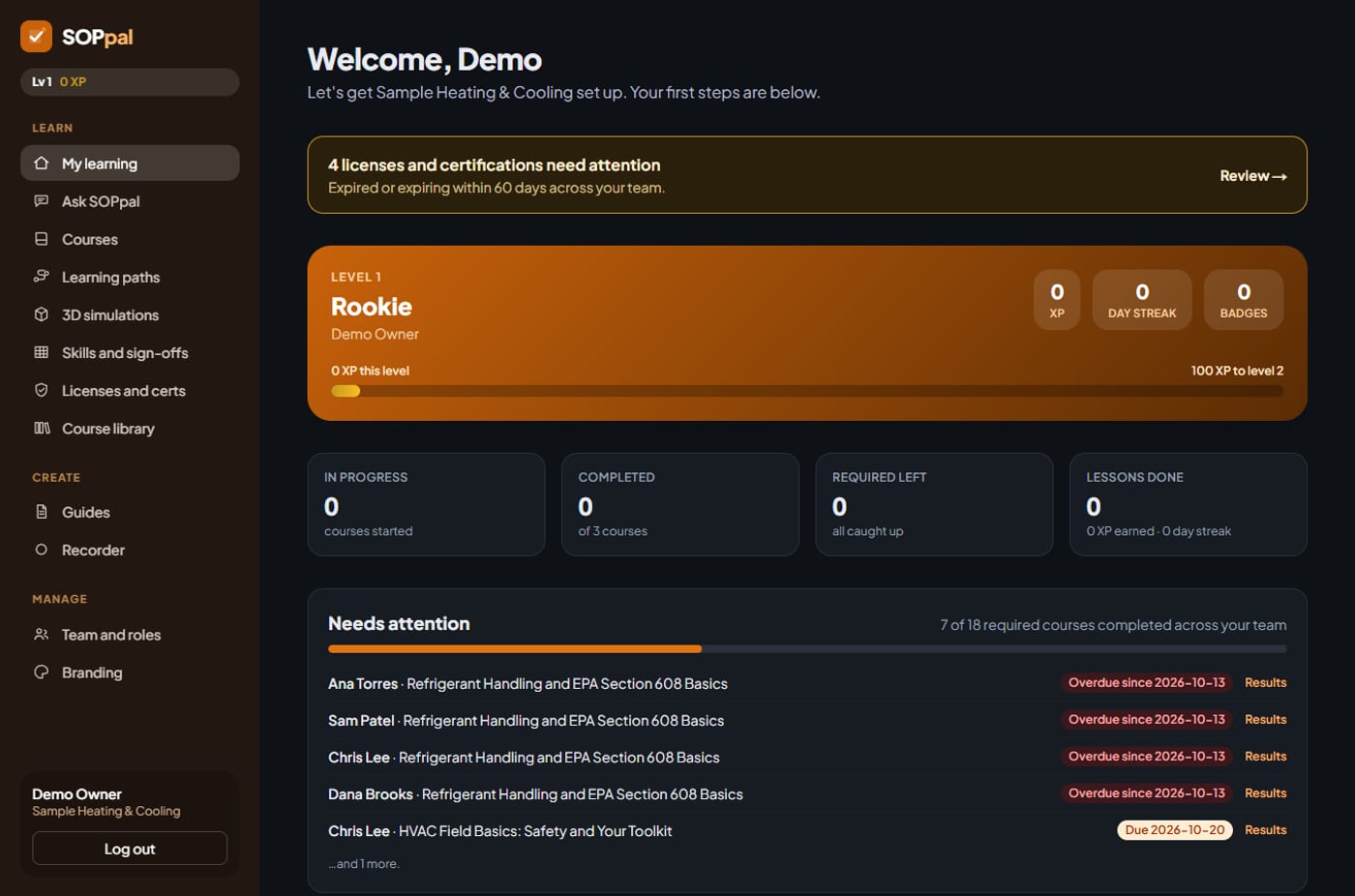Click the document icon beside Guides
This screenshot has width=1355, height=896.
(42, 512)
